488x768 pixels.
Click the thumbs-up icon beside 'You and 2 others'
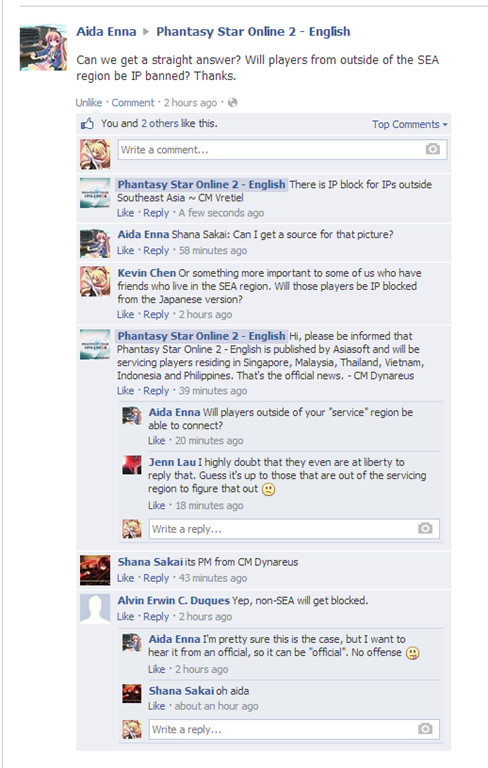[87, 124]
